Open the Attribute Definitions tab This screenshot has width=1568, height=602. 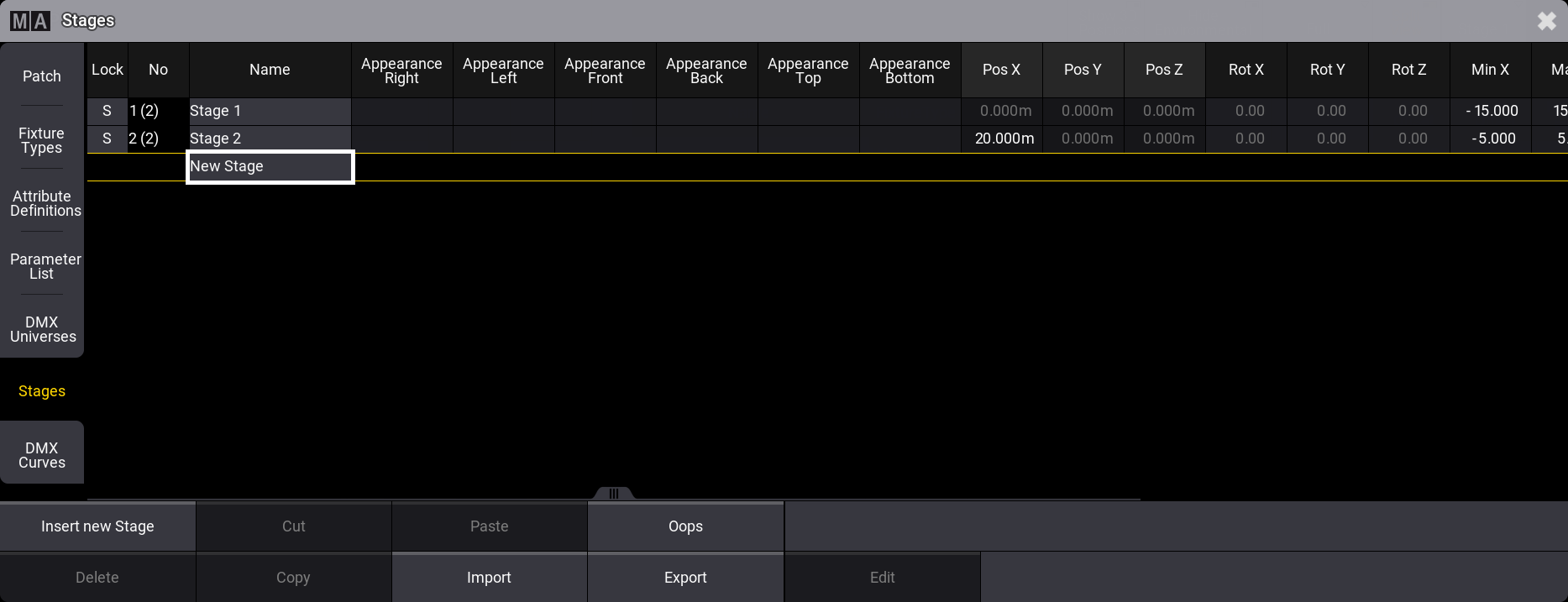(x=42, y=203)
